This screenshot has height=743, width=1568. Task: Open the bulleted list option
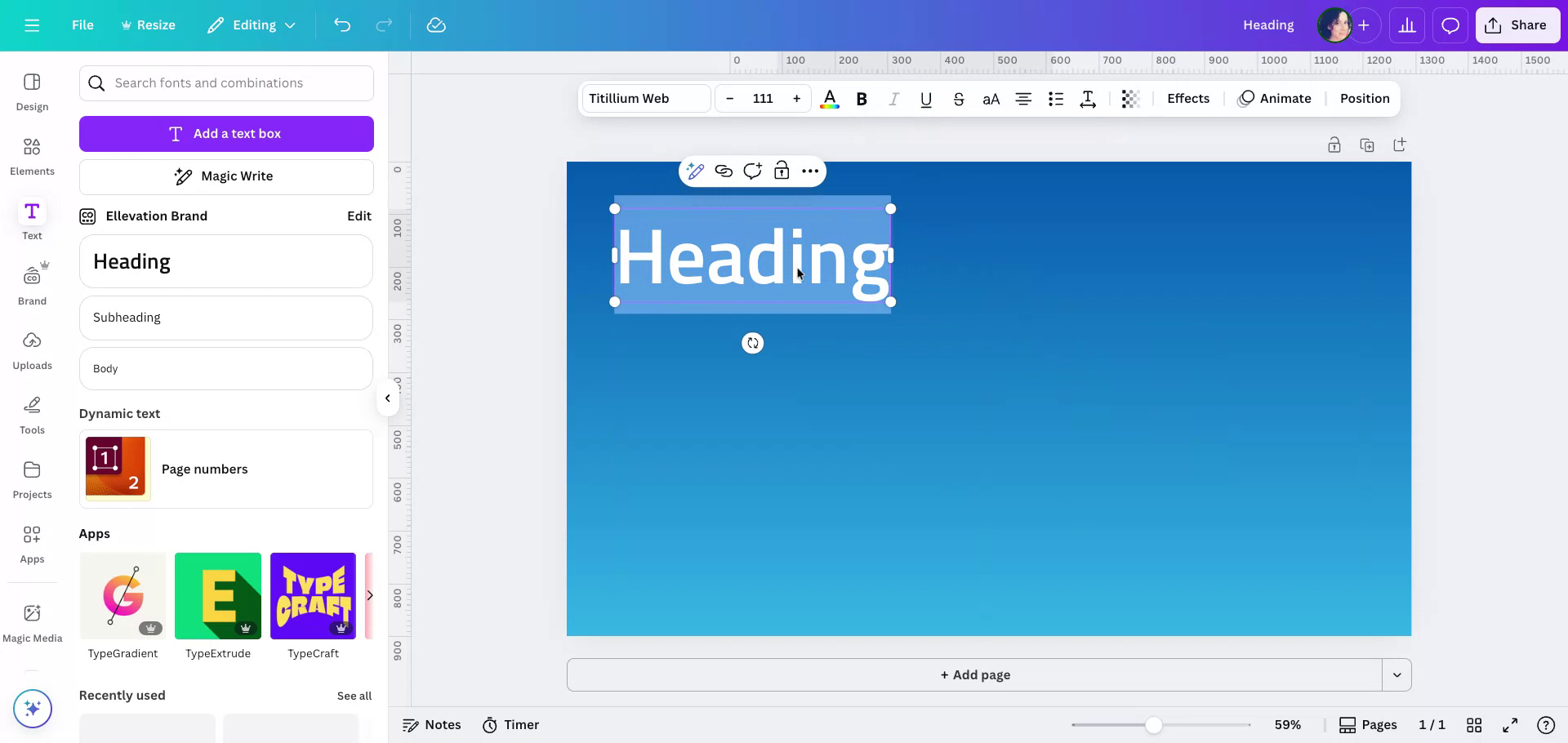pyautogui.click(x=1055, y=98)
